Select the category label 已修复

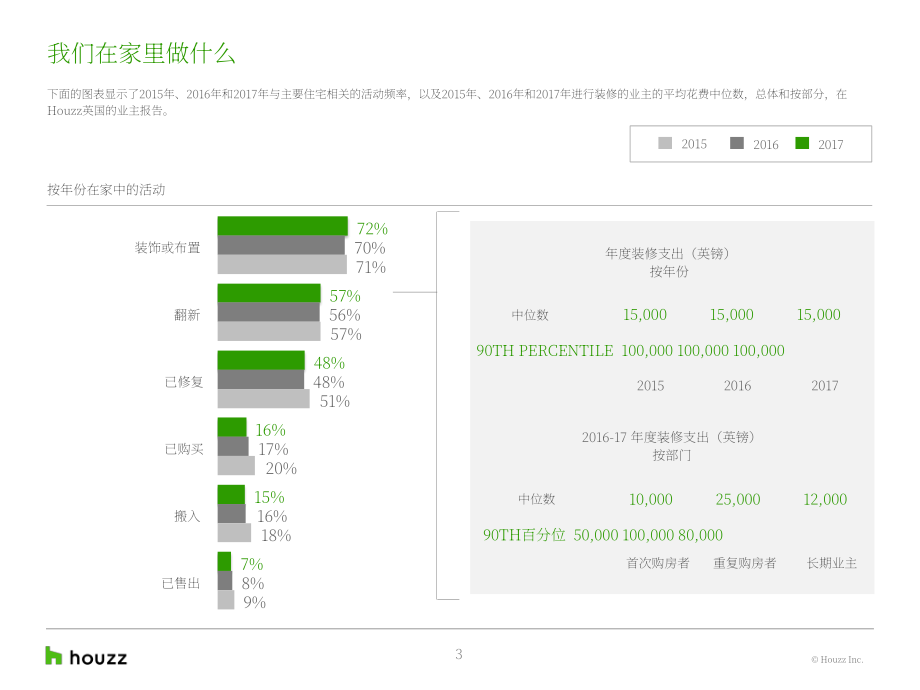pyautogui.click(x=184, y=382)
